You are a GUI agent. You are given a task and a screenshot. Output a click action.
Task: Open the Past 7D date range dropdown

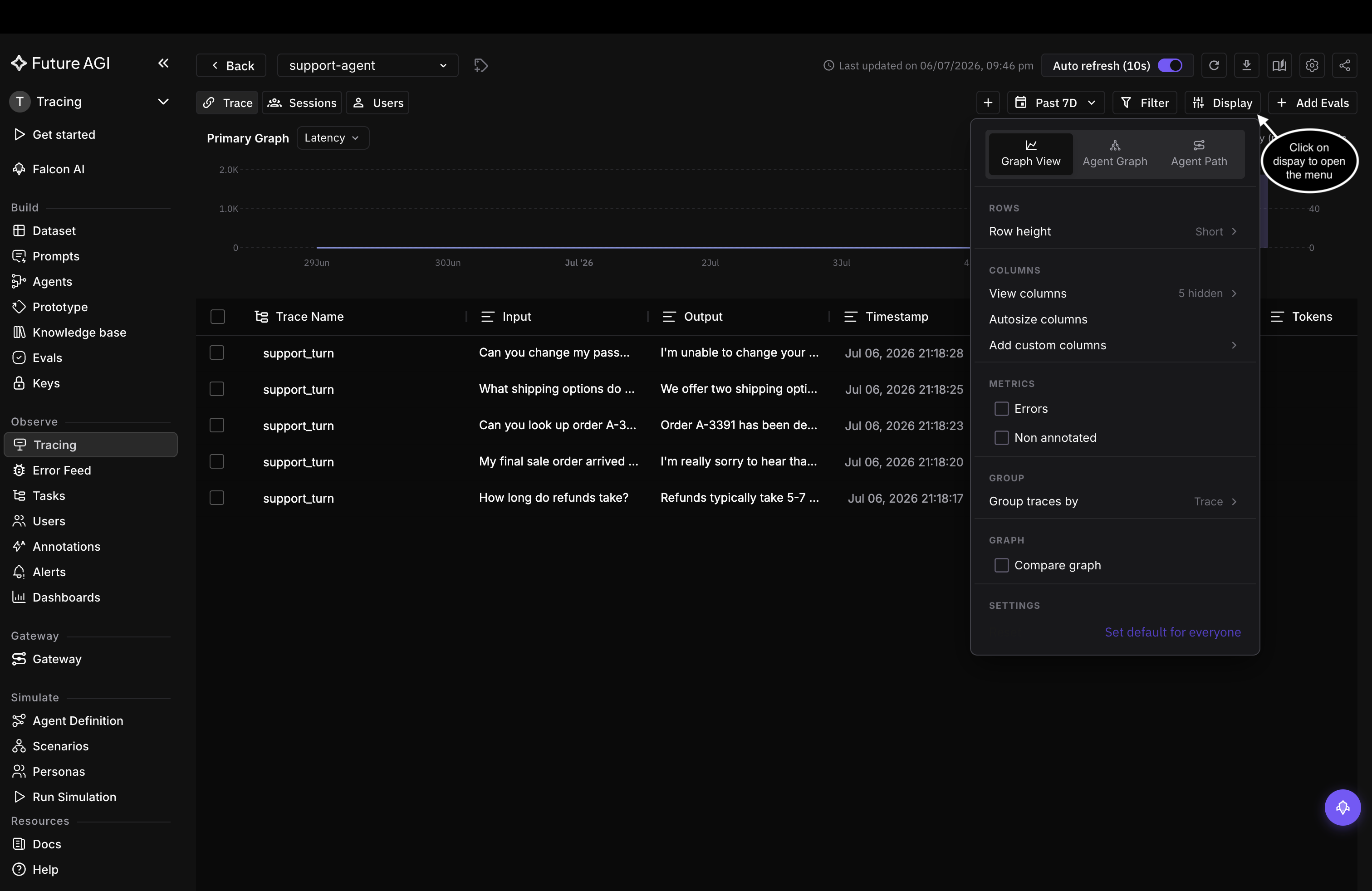1055,103
